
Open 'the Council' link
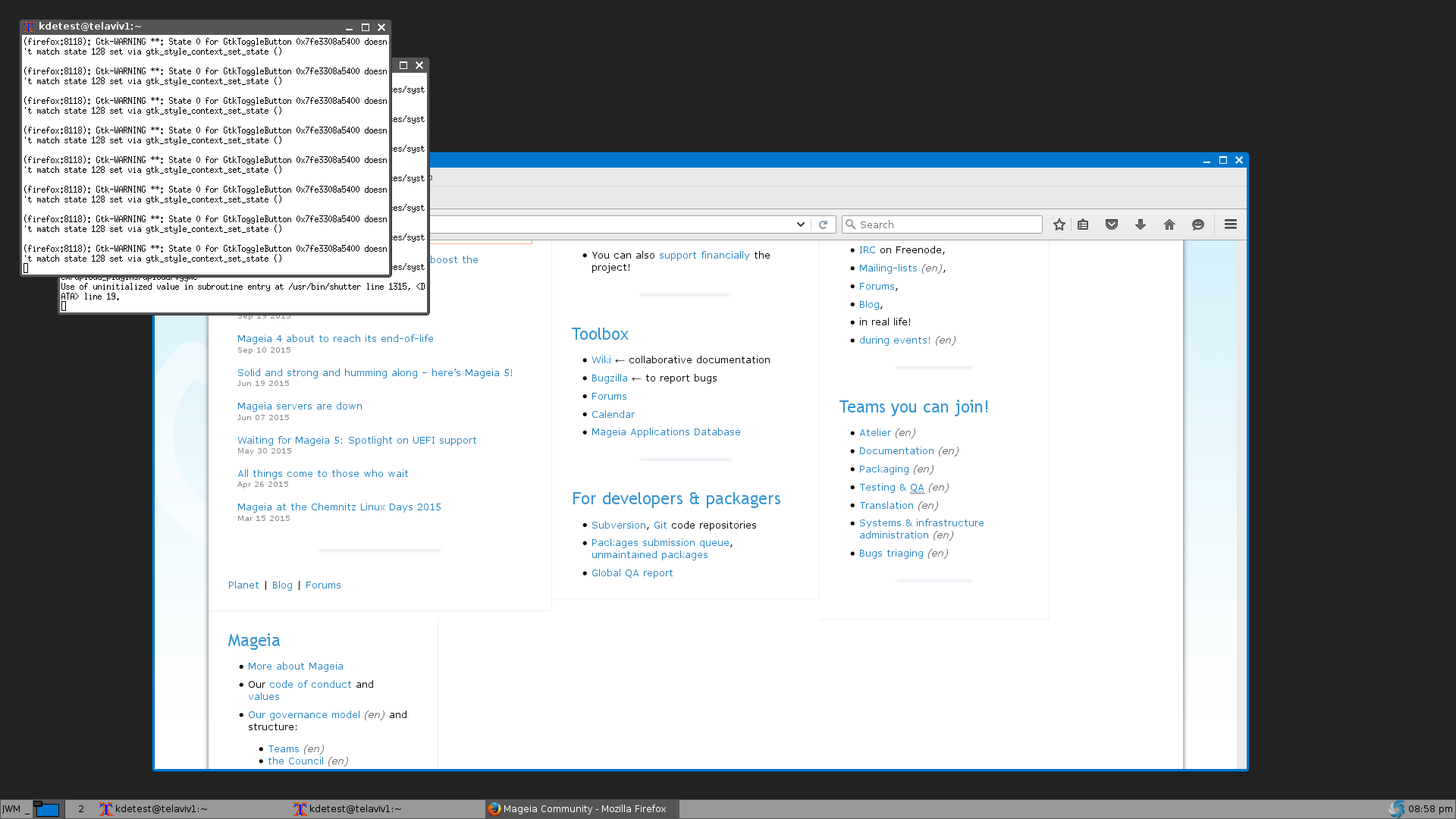[295, 761]
